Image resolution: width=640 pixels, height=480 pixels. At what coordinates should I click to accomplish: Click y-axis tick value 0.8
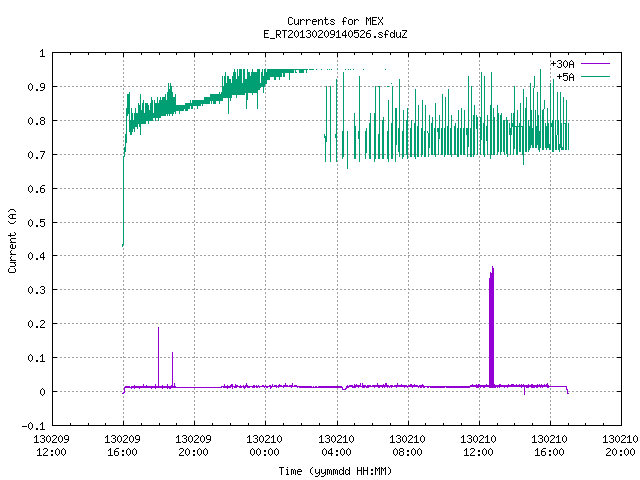tap(36, 121)
